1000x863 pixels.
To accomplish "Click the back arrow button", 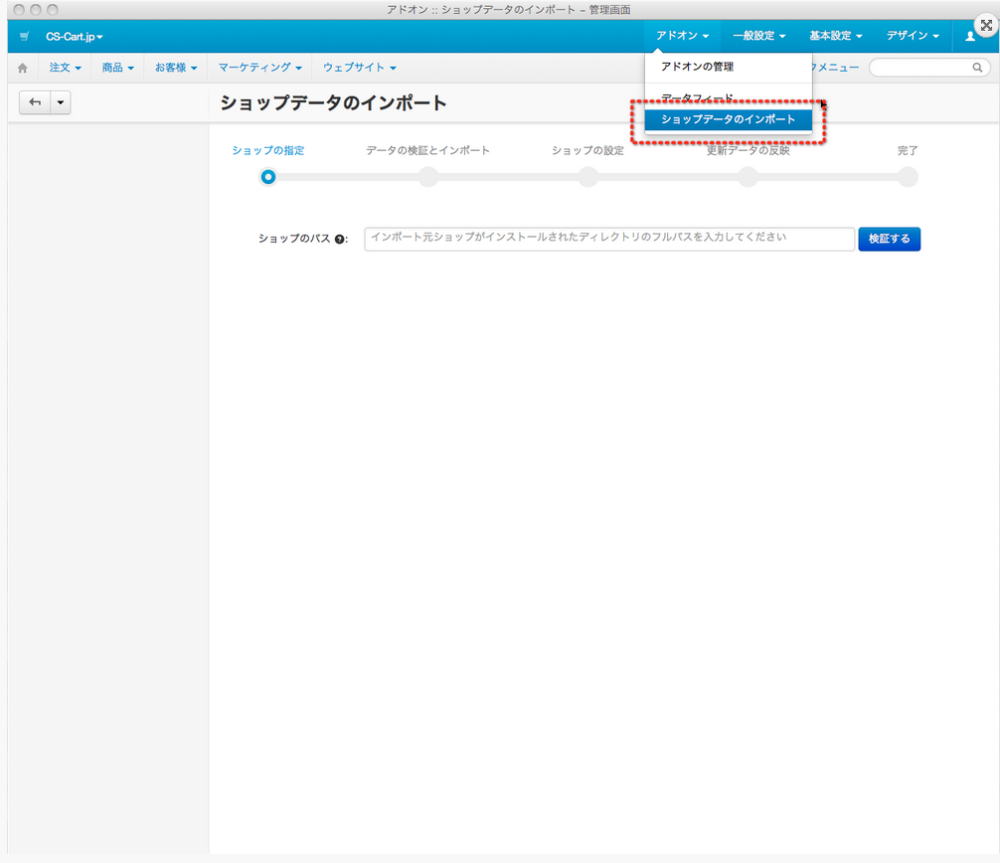I will click(x=35, y=102).
